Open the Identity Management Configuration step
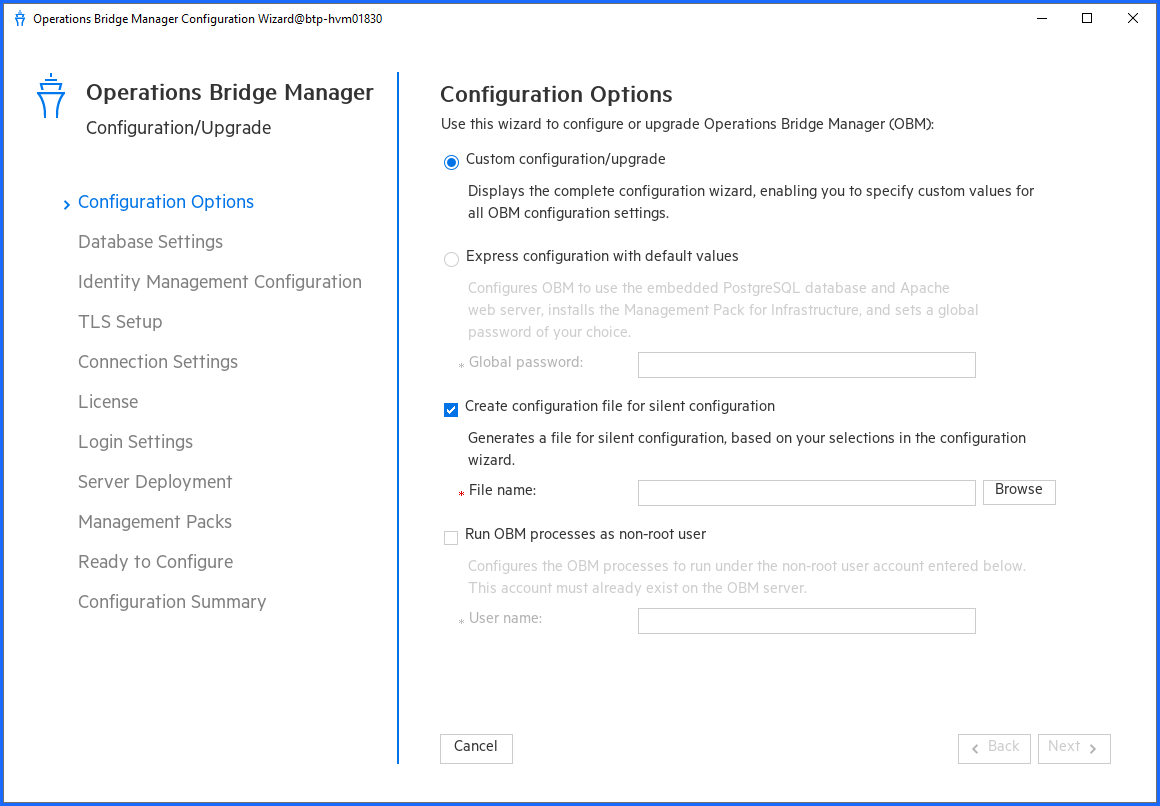This screenshot has width=1160, height=806. [x=219, y=282]
